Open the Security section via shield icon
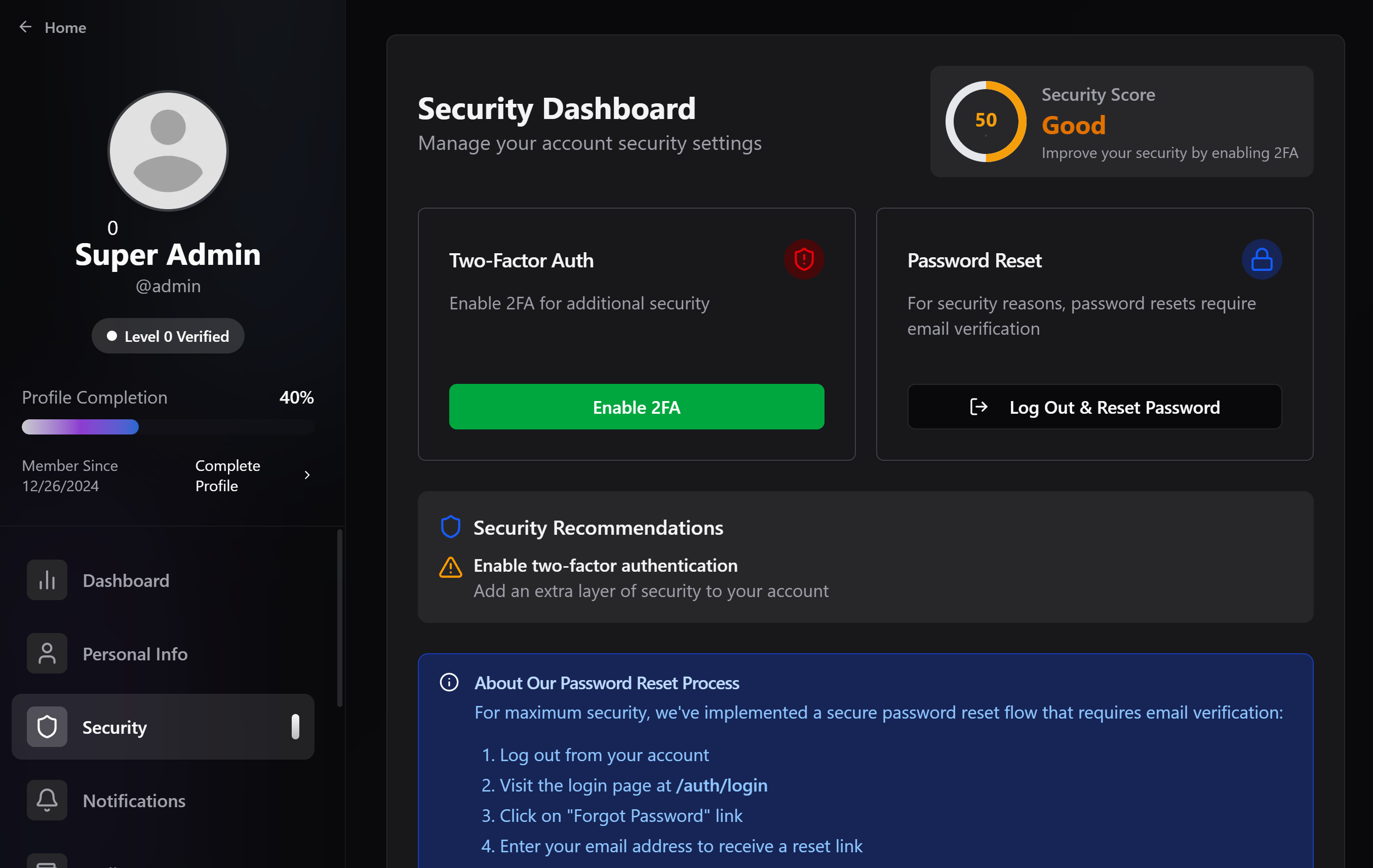The image size is (1373, 868). [x=47, y=727]
